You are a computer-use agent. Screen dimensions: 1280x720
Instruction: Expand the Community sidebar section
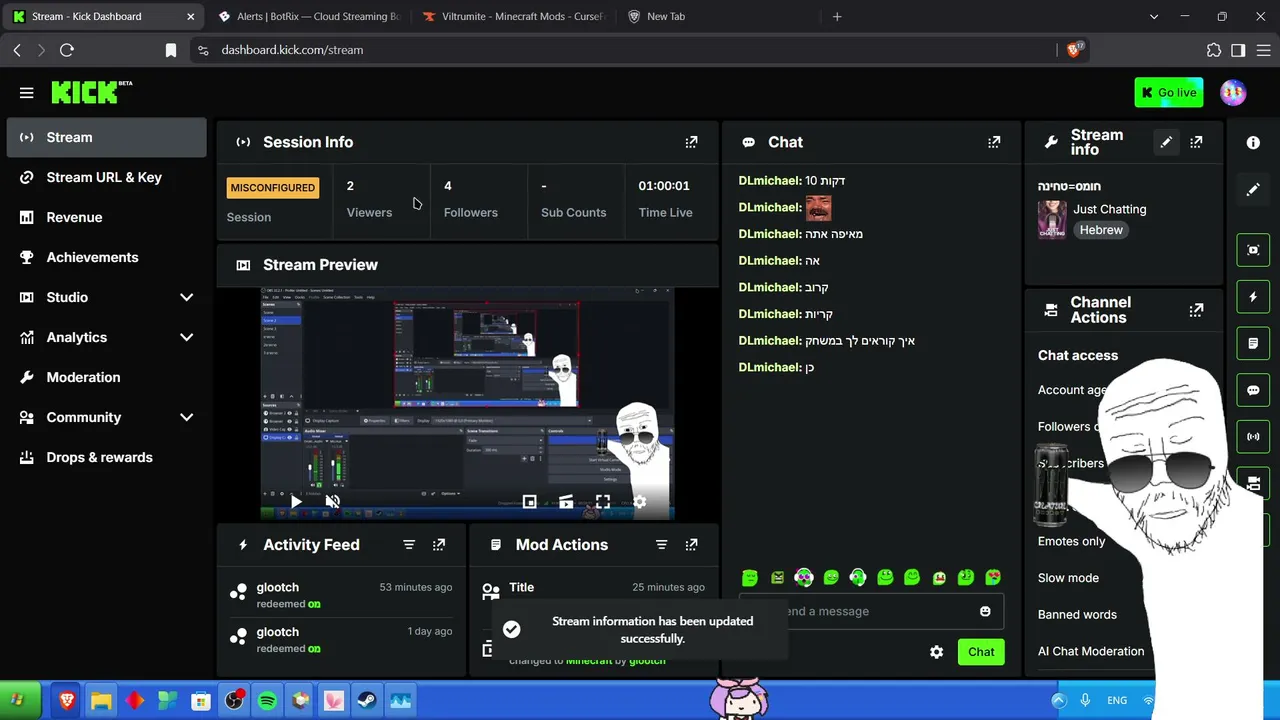point(186,417)
